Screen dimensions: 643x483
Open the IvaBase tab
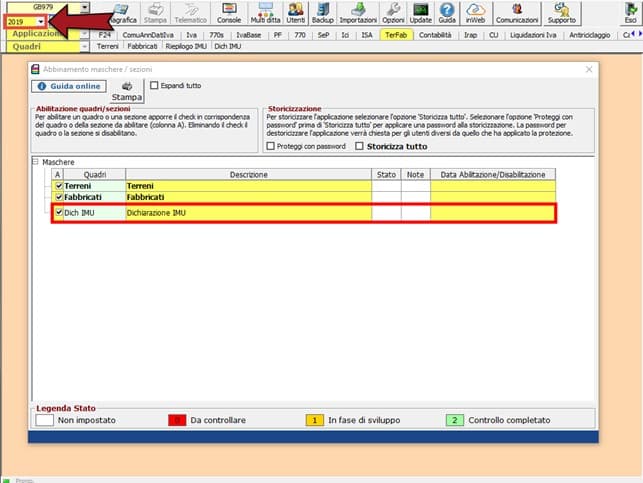click(x=249, y=35)
